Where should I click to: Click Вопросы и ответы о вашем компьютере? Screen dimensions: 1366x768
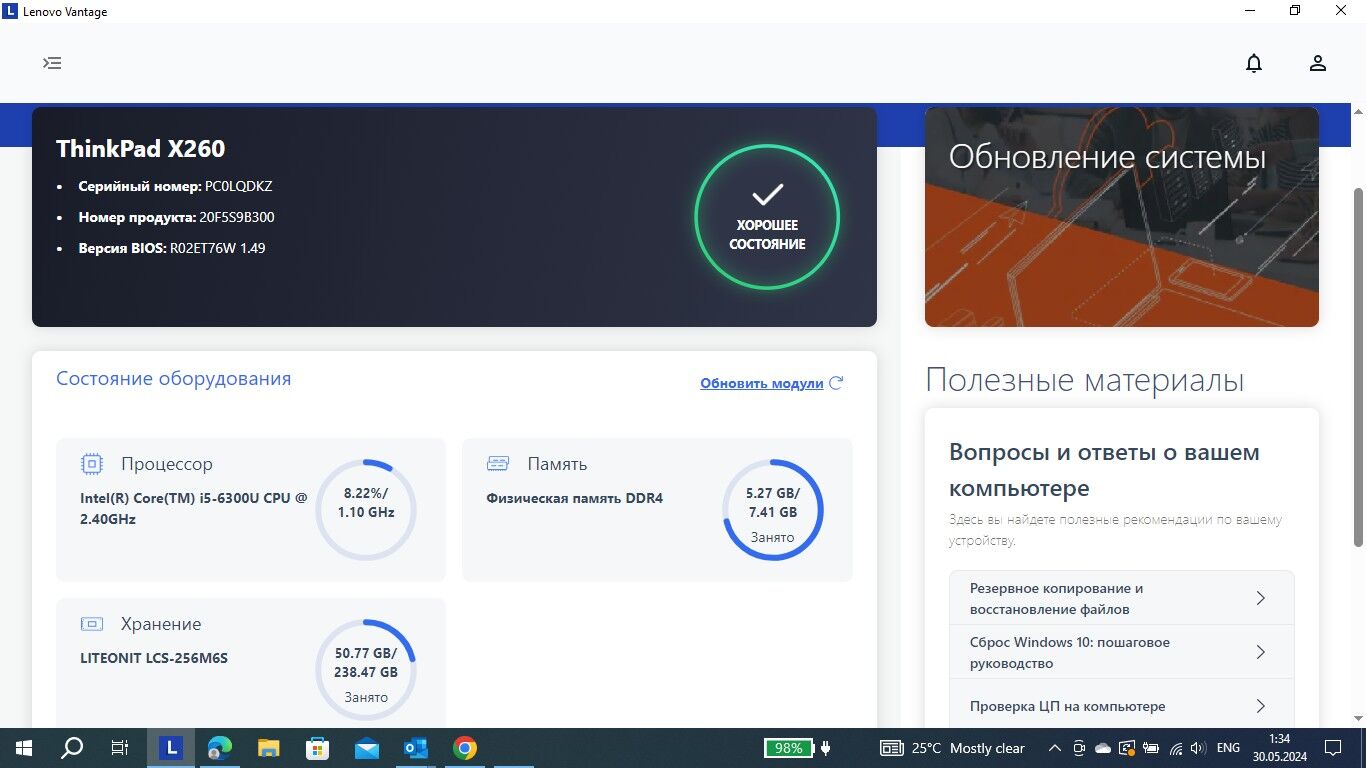click(1104, 470)
